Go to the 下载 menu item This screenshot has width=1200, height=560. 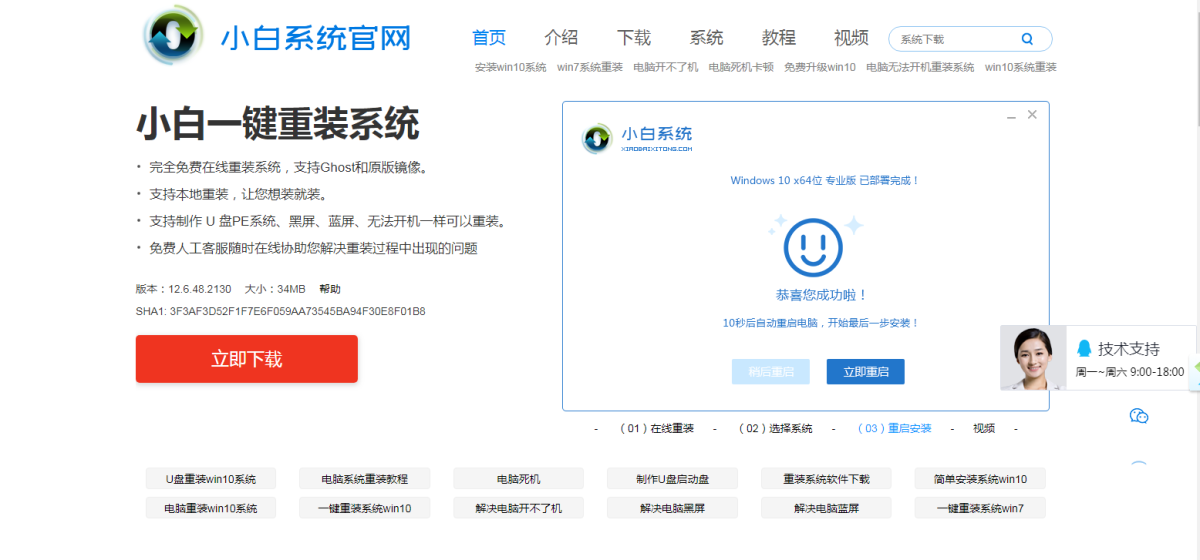pos(634,38)
